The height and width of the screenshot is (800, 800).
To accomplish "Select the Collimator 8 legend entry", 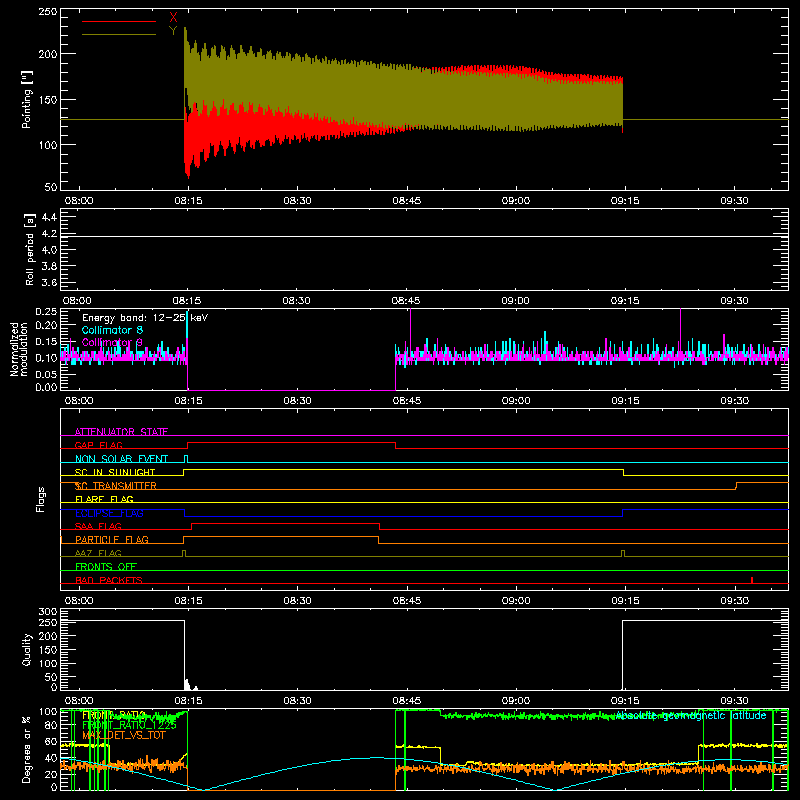I will (x=112, y=330).
